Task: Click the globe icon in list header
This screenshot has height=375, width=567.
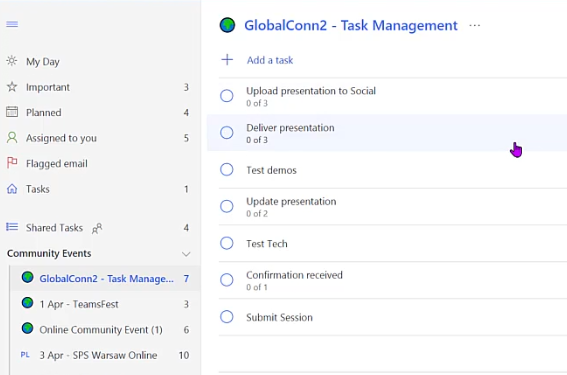Action: pos(227,25)
